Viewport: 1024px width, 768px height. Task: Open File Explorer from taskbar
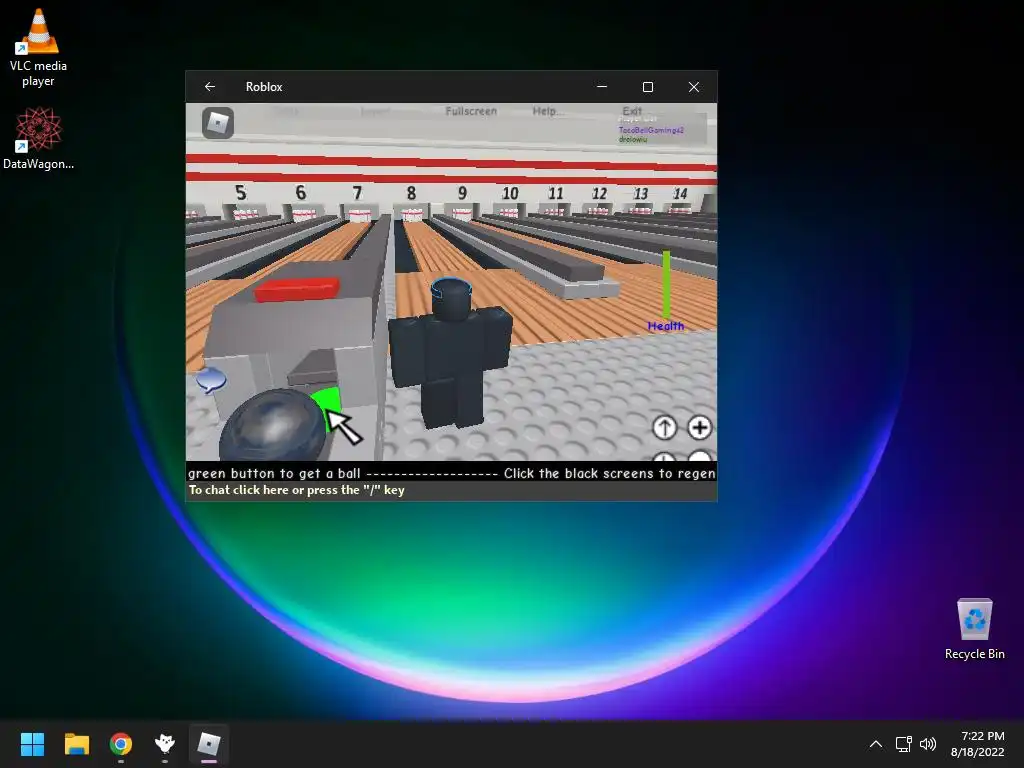pyautogui.click(x=76, y=744)
